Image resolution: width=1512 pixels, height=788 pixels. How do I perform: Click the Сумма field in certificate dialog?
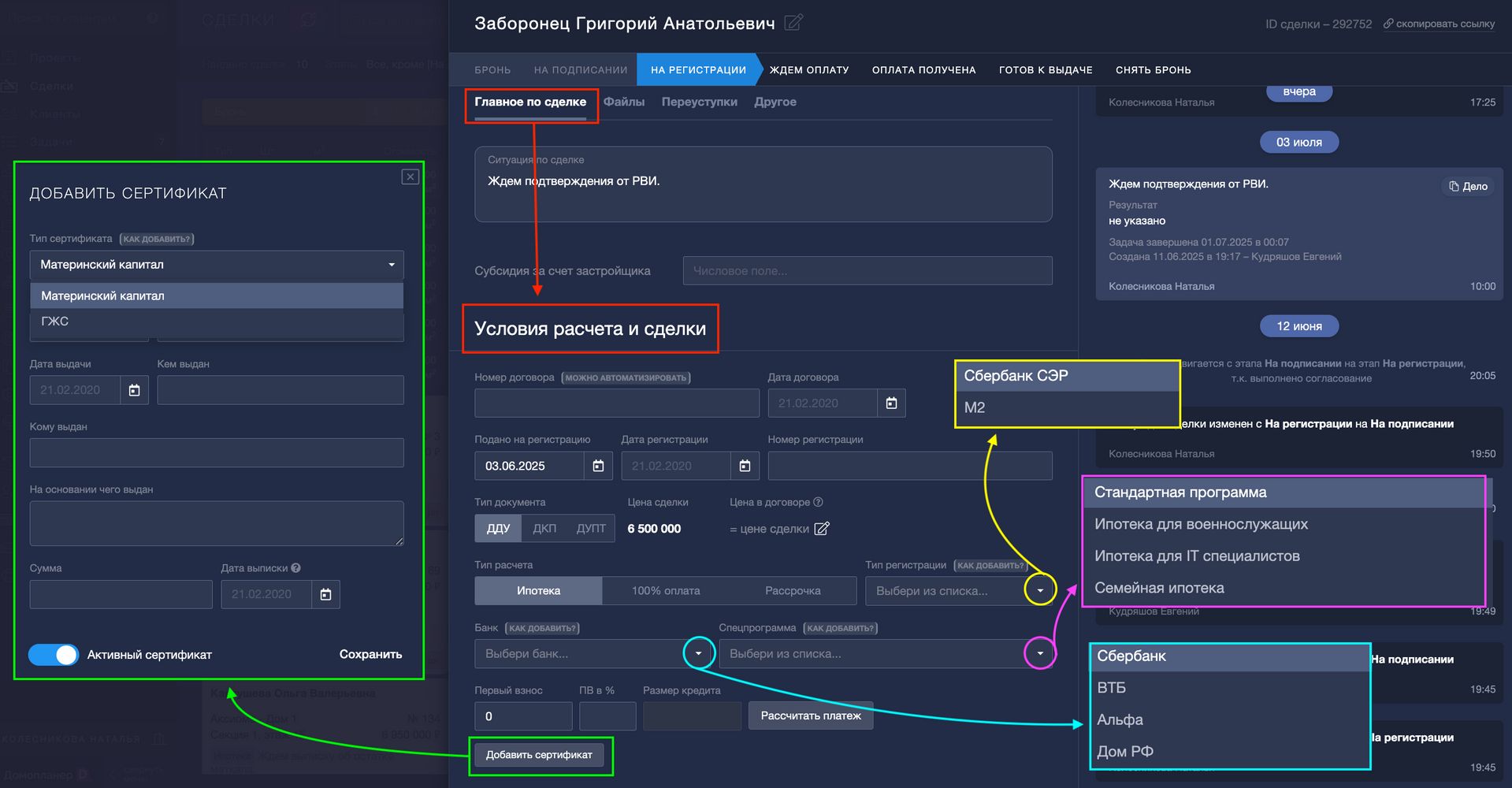point(121,594)
